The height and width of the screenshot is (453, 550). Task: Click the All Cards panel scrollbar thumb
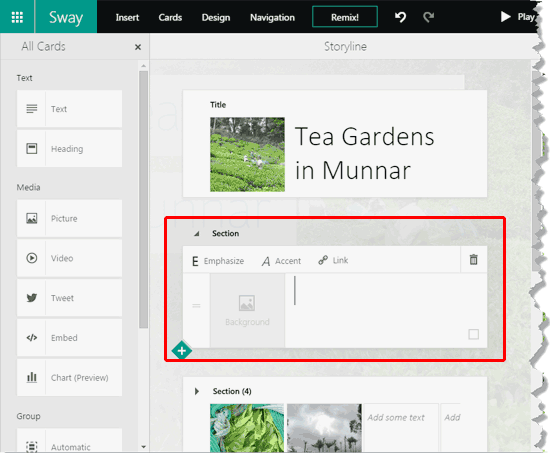tap(143, 199)
